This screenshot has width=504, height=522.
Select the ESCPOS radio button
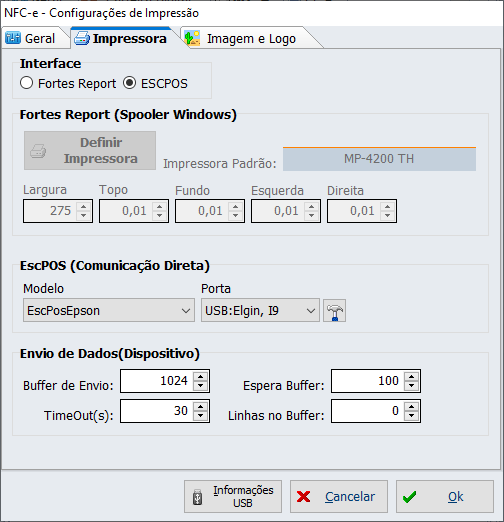[129, 83]
